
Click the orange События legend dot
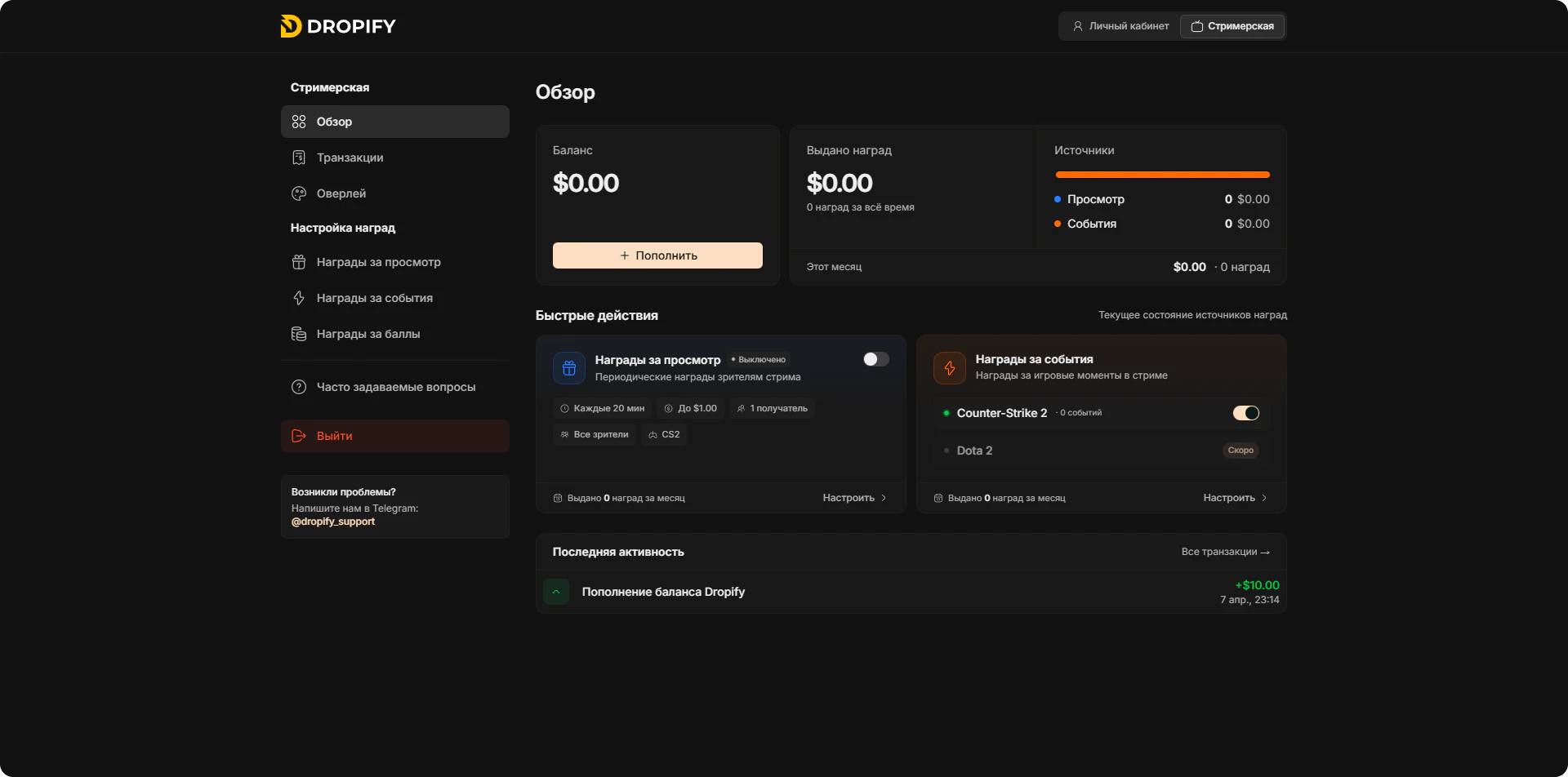1058,224
